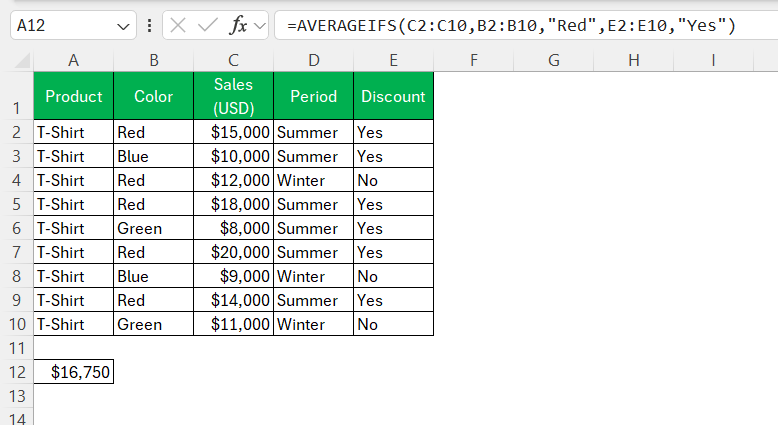The height and width of the screenshot is (425, 778).
Task: Expand the function list arrow beside fx
Action: (259, 25)
